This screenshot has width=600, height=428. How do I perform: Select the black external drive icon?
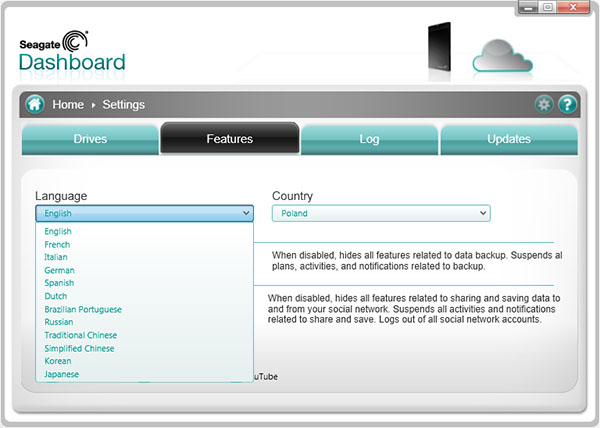pyautogui.click(x=439, y=48)
